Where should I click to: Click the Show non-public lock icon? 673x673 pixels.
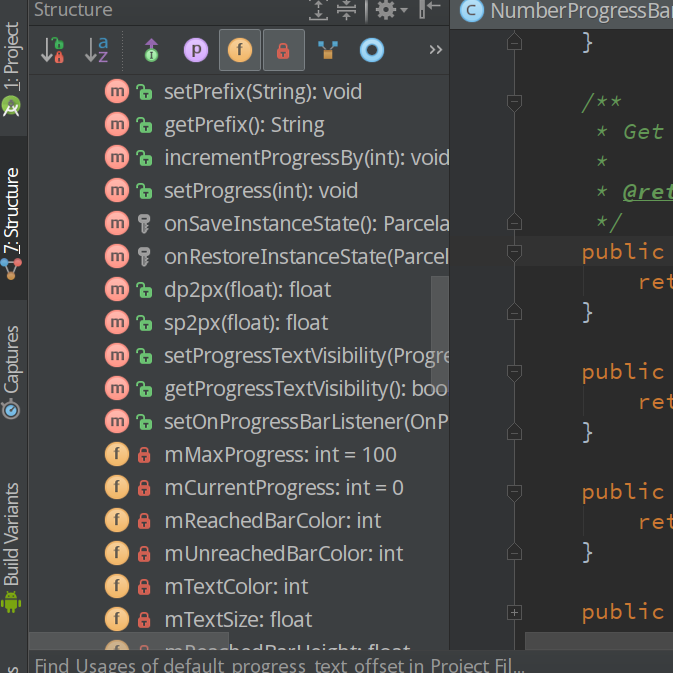pos(283,50)
